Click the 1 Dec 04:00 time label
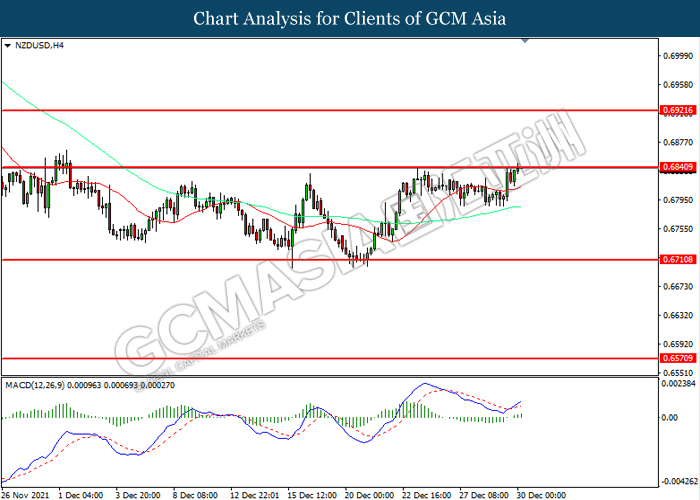Image resolution: width=700 pixels, height=500 pixels. 81,495
